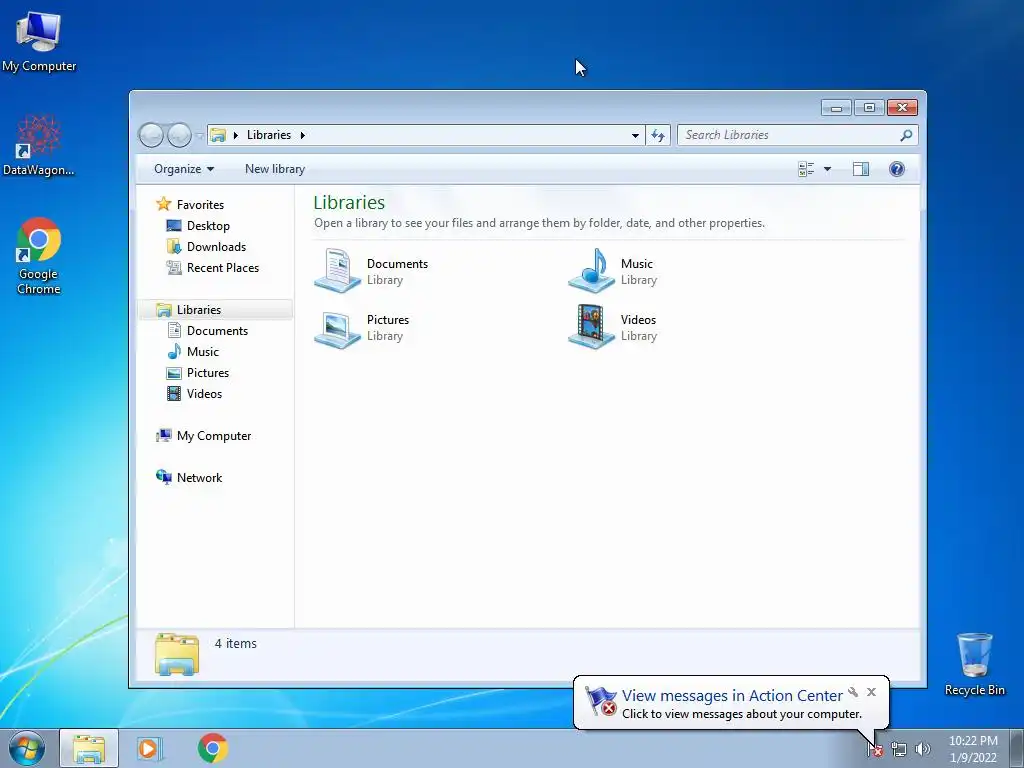Viewport: 1024px width, 768px height.
Task: Click '4 items' text in details pane
Action: [x=236, y=643]
